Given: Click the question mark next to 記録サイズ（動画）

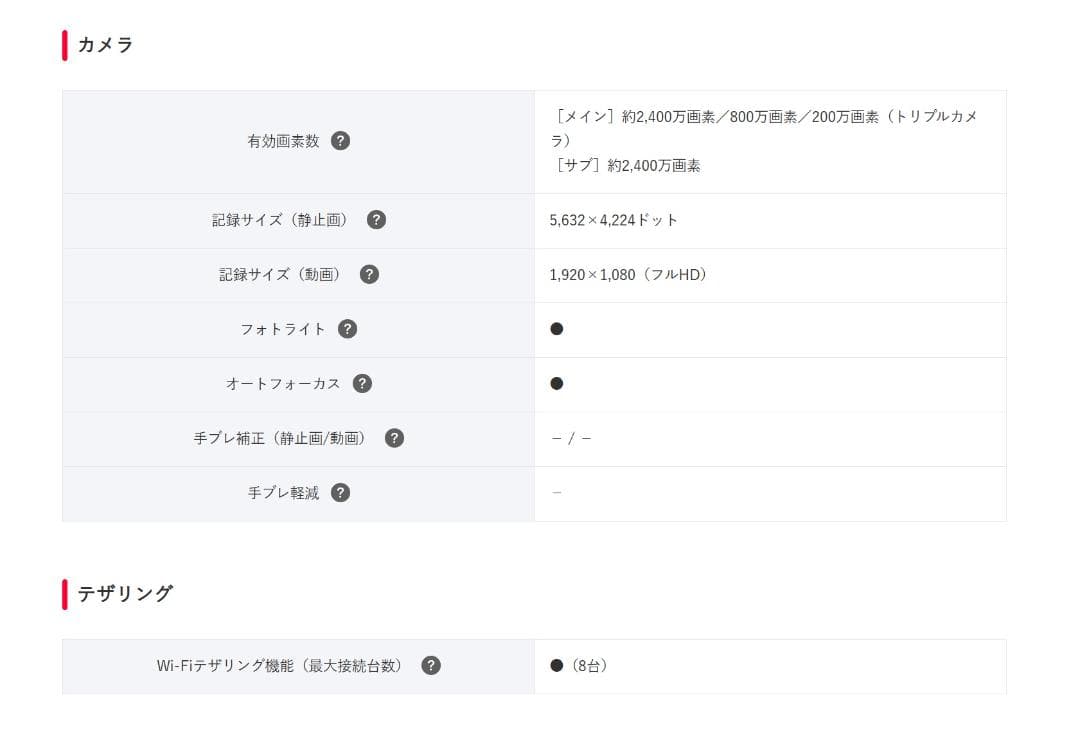Looking at the screenshot, I should pyautogui.click(x=368, y=274).
